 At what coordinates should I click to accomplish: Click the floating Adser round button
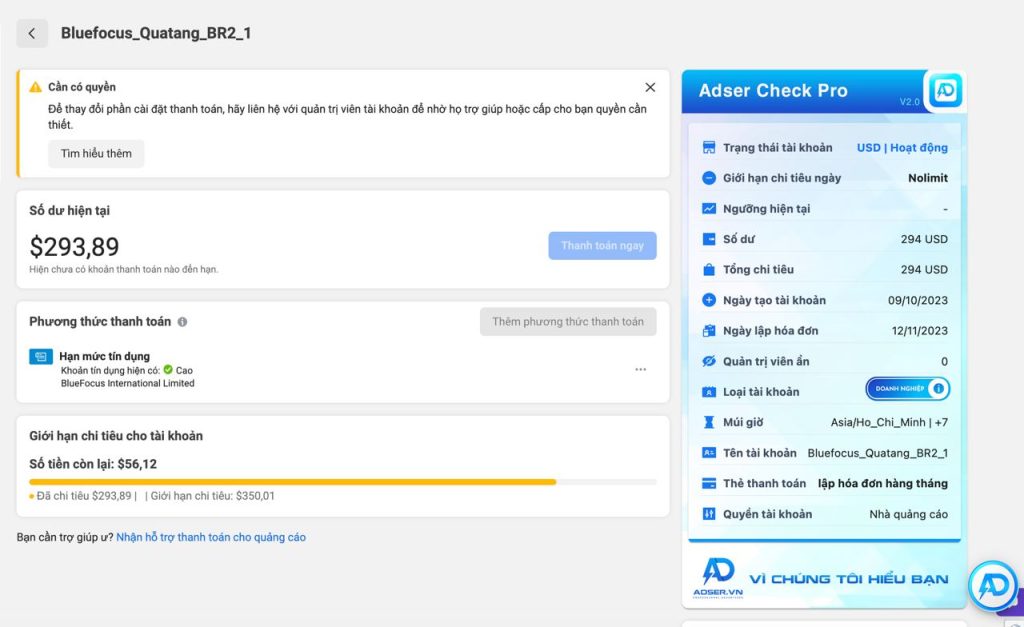tap(992, 586)
